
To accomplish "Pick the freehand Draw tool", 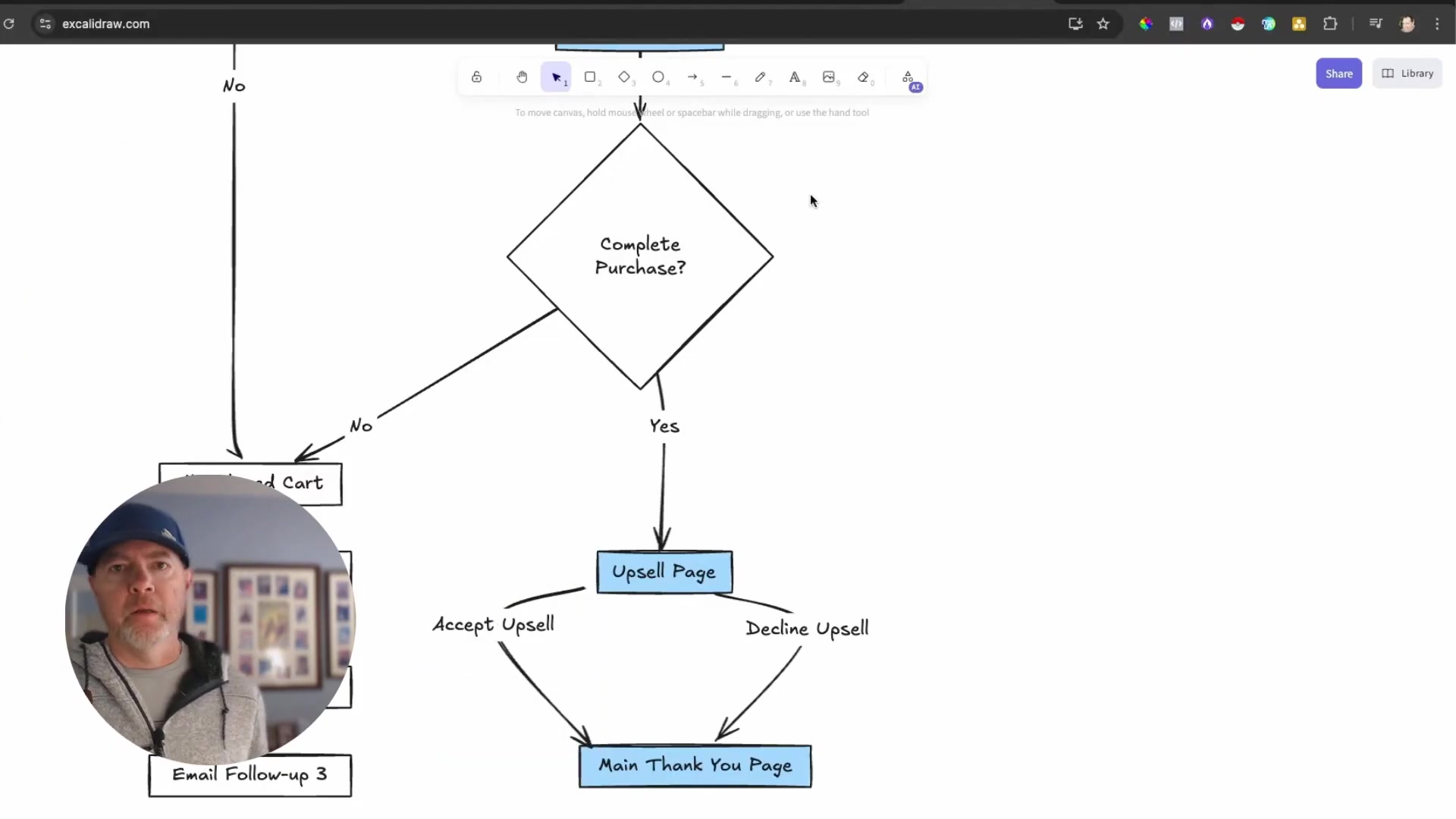I will pos(761,77).
